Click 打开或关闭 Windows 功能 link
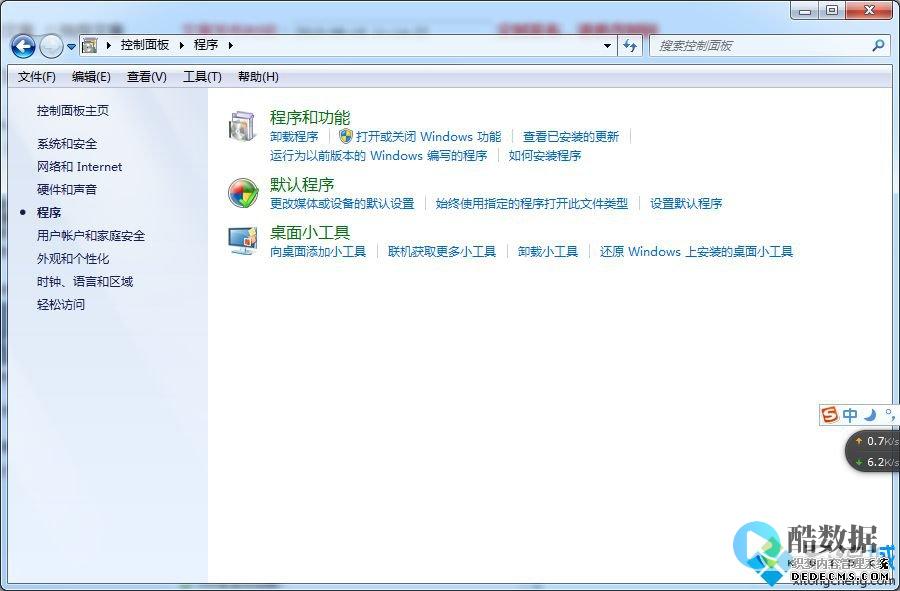Screen dimensions: 900x591 click(x=428, y=137)
